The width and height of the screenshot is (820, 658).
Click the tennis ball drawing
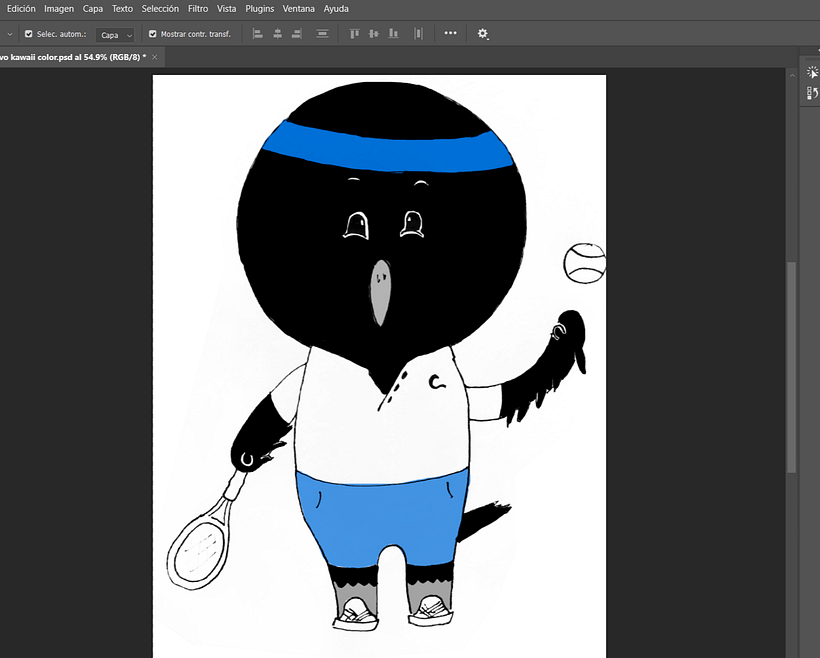(x=585, y=263)
